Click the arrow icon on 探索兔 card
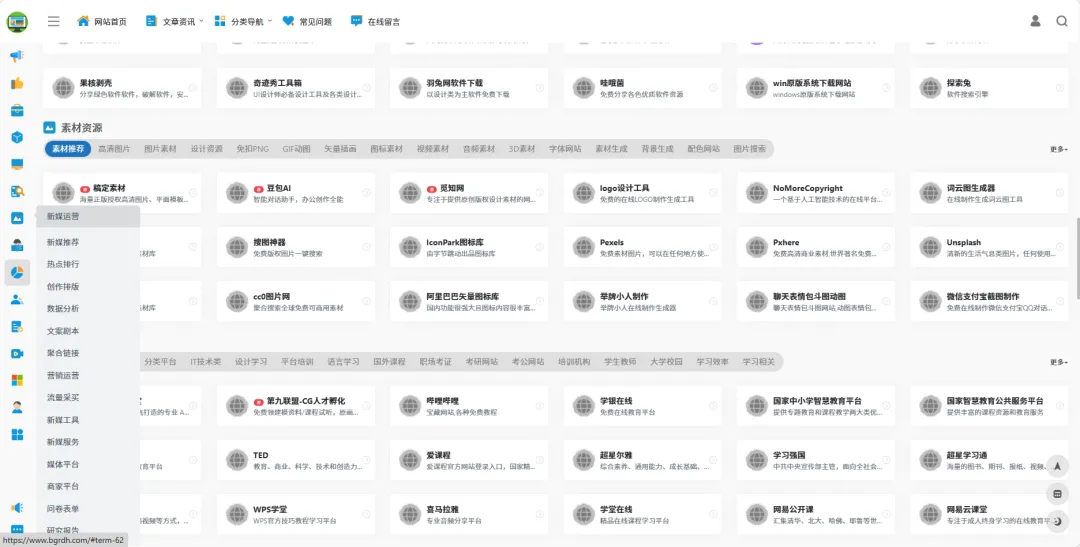Screen dimensions: 1080x547 [x=1060, y=87]
